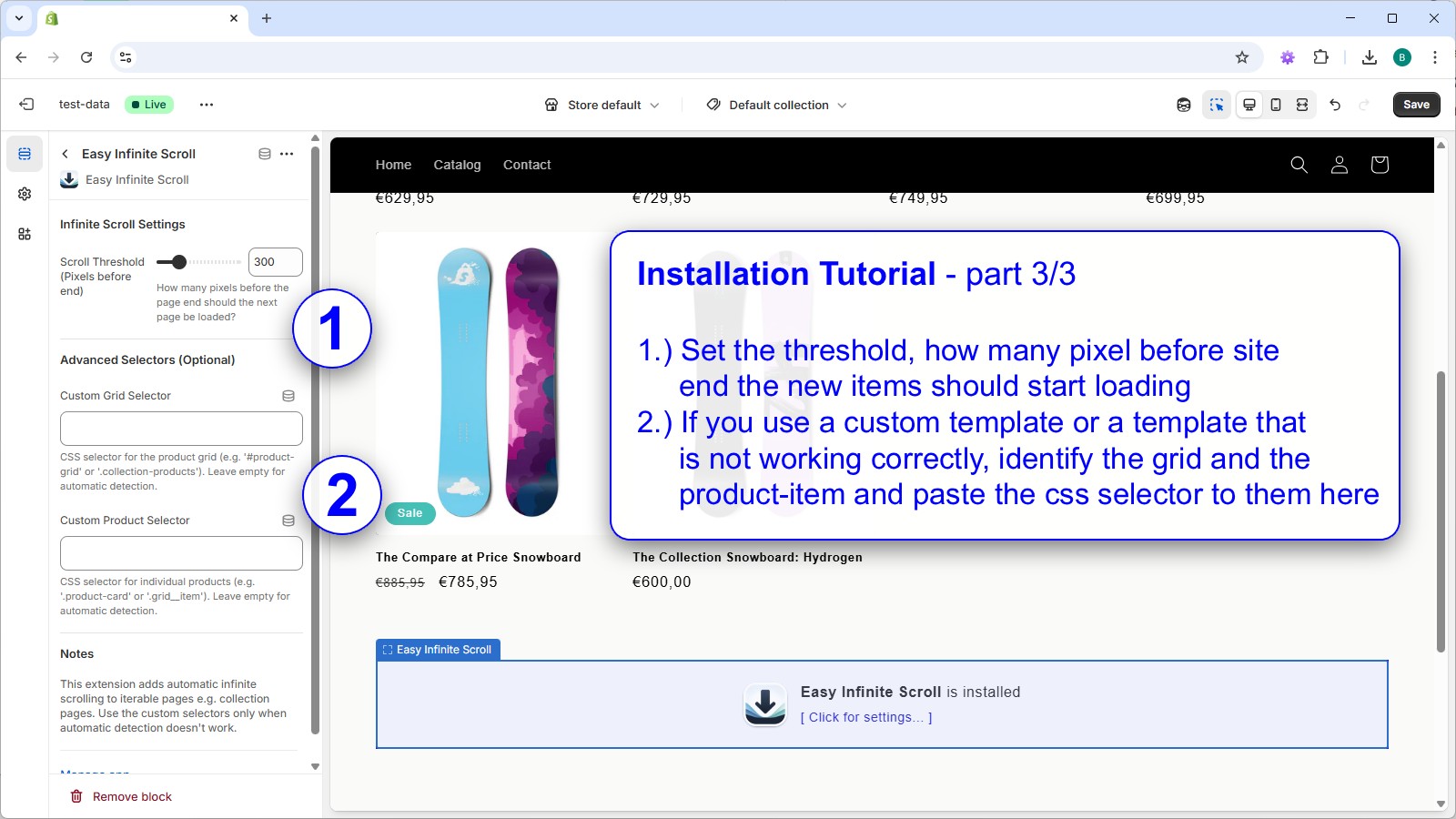Exit the theme editor via top-left icon

coord(25,104)
